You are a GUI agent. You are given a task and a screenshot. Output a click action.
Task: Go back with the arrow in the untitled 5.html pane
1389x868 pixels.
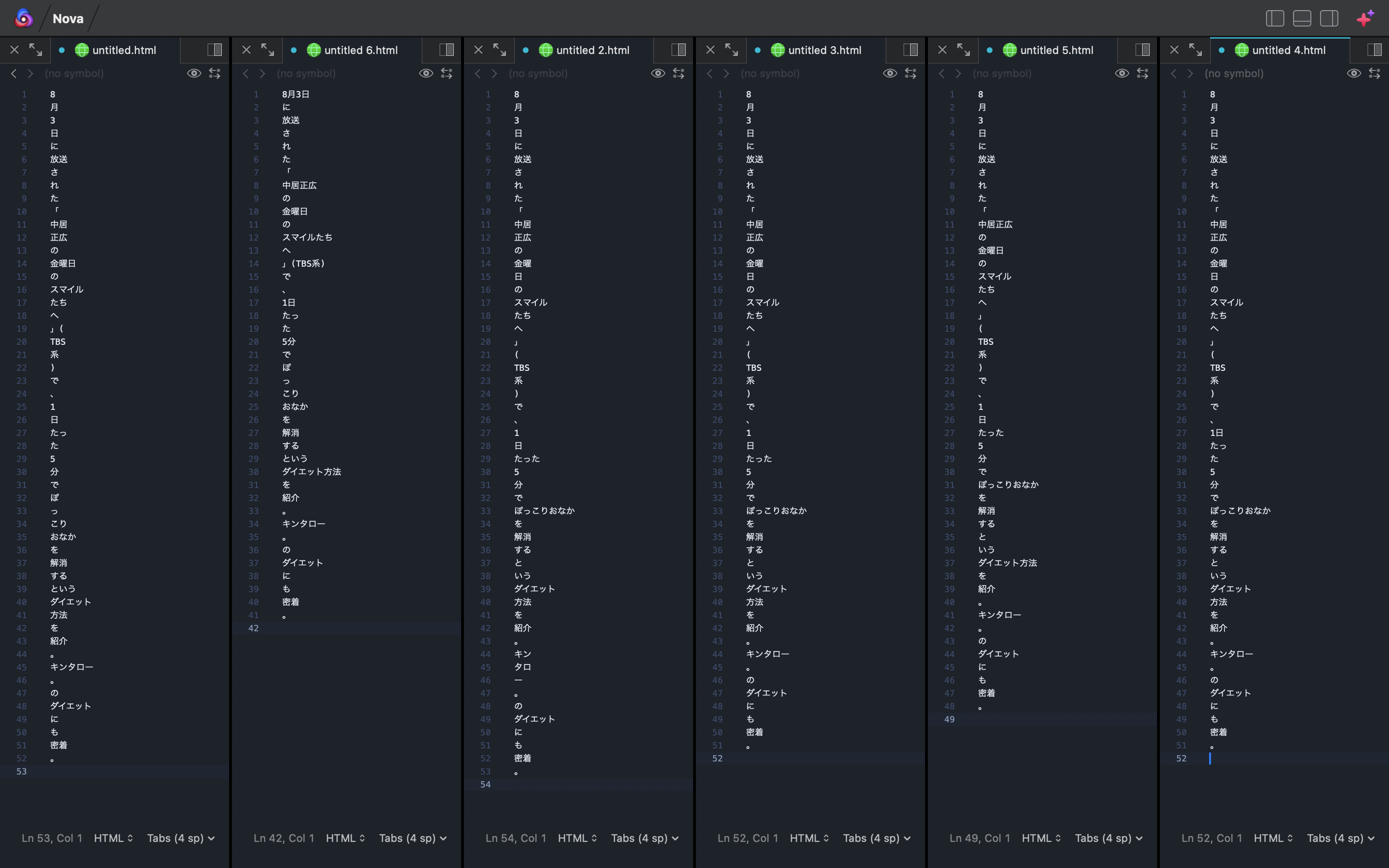point(942,73)
